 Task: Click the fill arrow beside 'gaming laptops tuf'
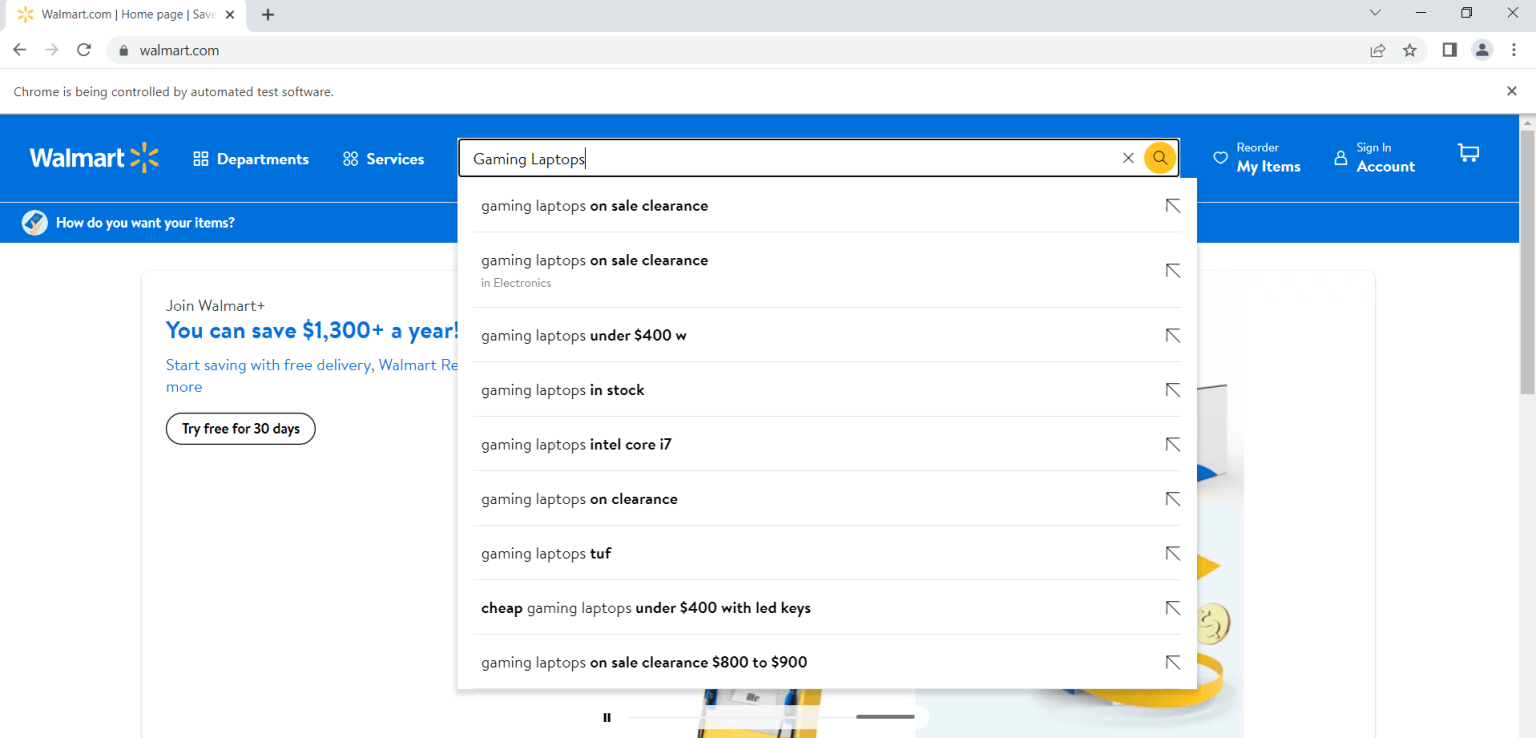(1172, 553)
